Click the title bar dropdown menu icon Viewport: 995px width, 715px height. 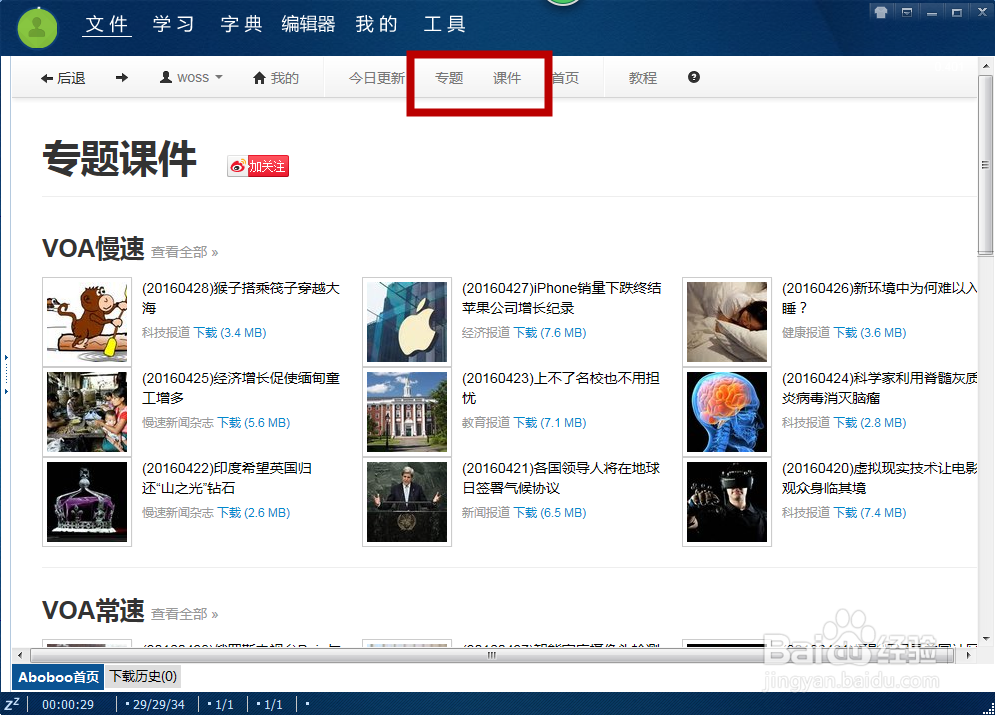907,12
